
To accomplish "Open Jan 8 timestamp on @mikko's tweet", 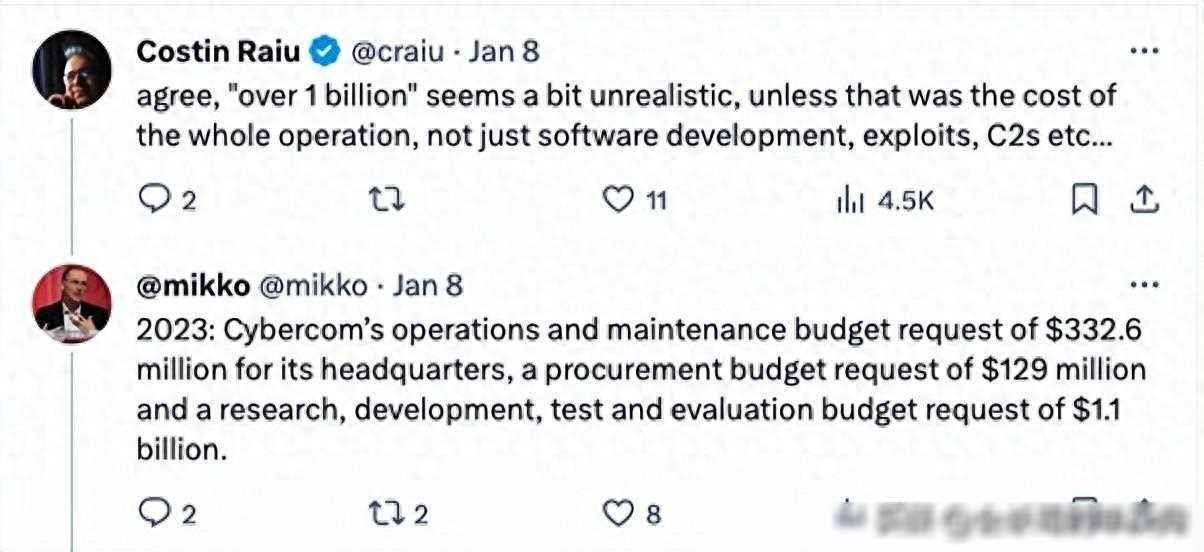I will tap(427, 286).
